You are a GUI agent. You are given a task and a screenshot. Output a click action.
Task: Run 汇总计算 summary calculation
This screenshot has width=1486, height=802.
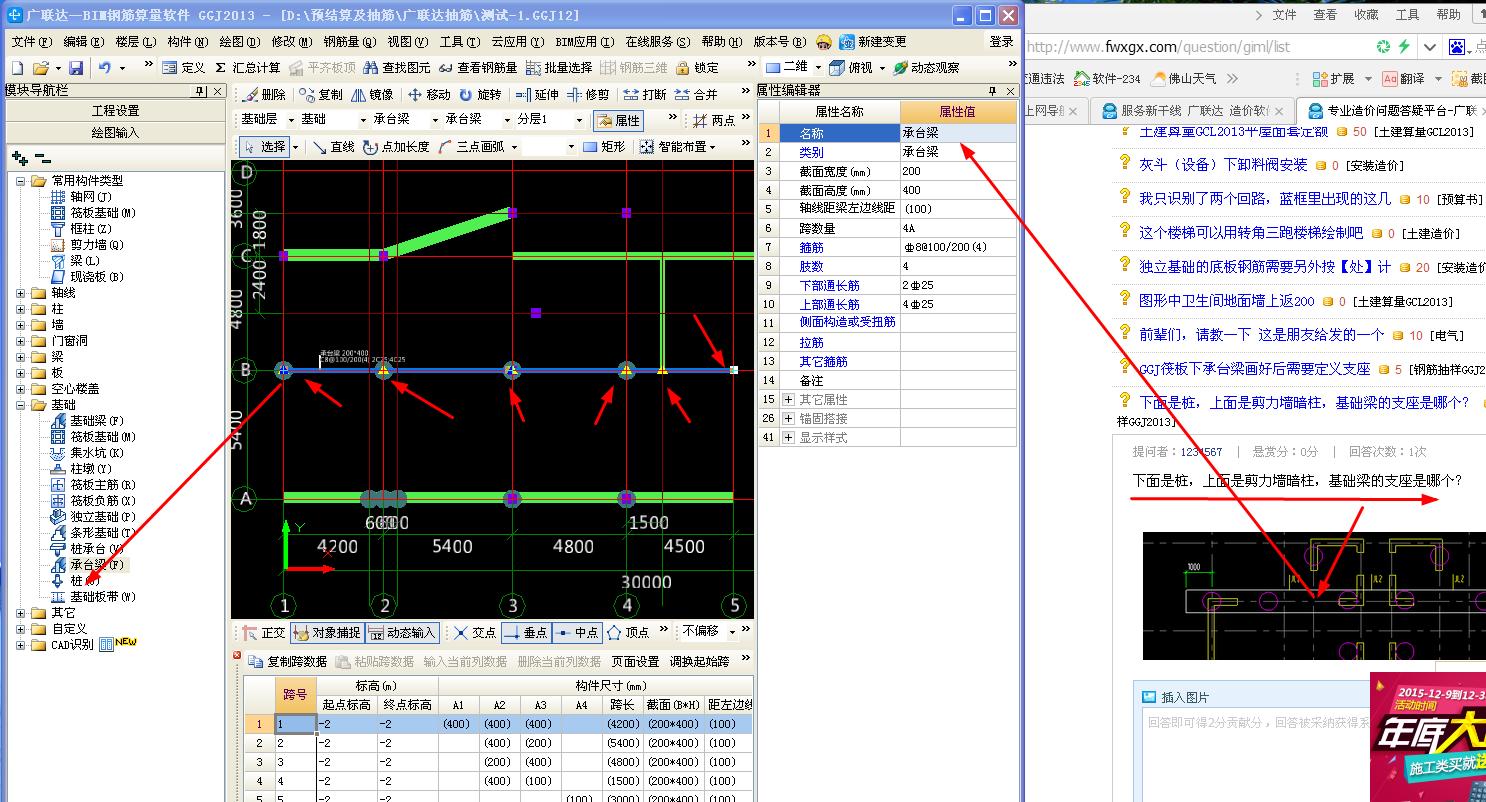[x=248, y=67]
